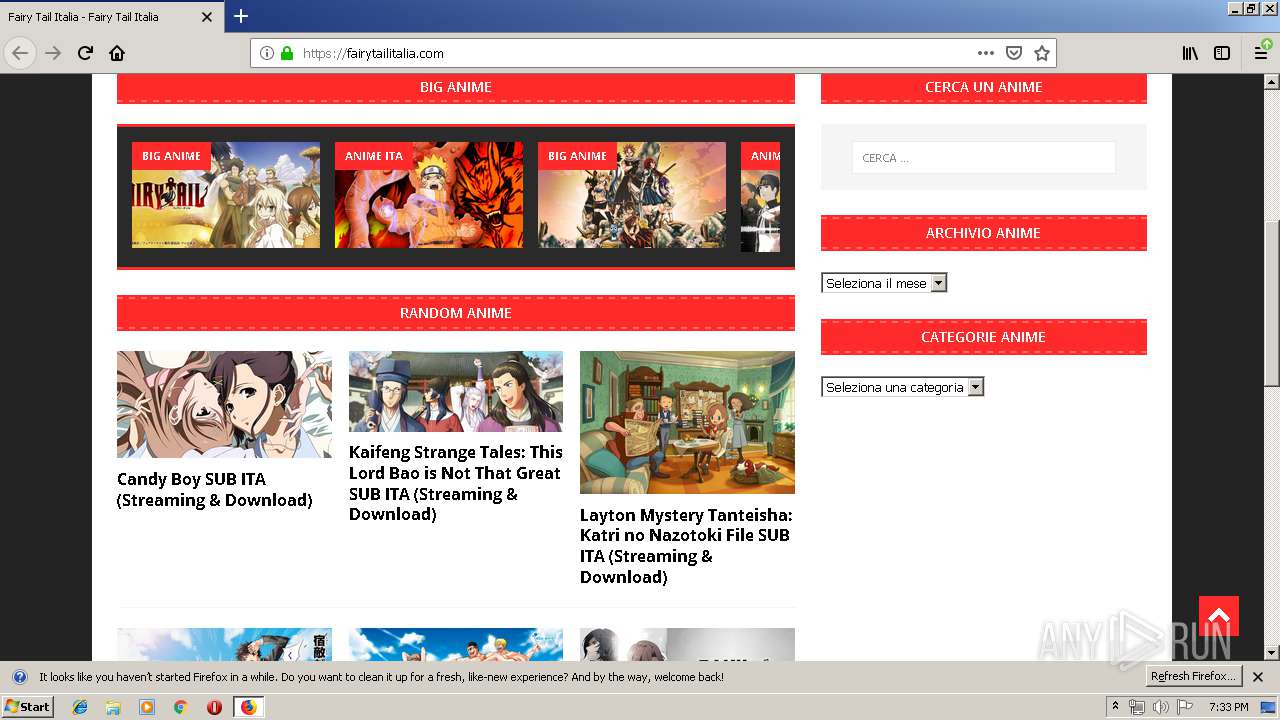Click the BIG ANIME section header

click(456, 87)
